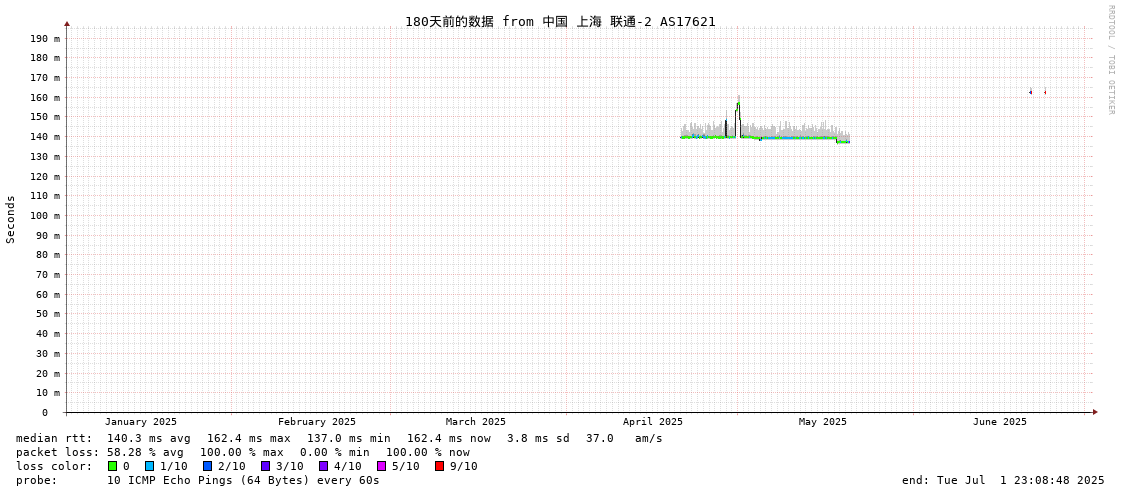Click the red 9/10 loss swatch
The height and width of the screenshot is (494, 1121).
[x=439, y=466]
